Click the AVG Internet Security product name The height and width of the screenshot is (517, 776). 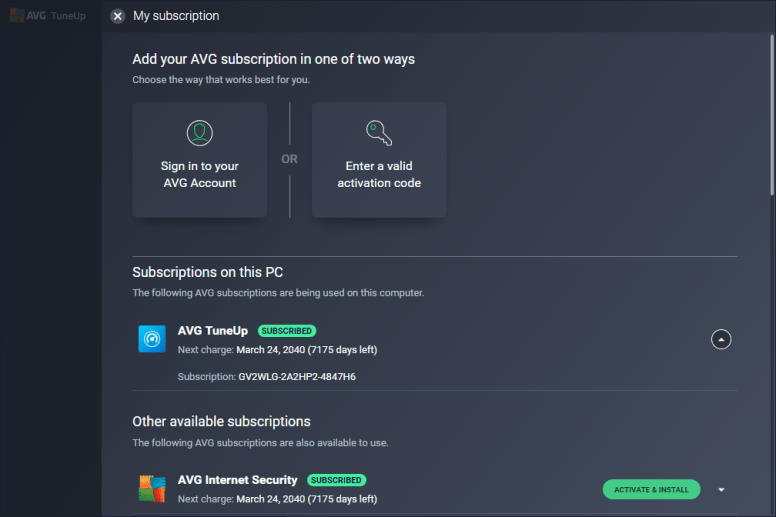pyautogui.click(x=238, y=480)
